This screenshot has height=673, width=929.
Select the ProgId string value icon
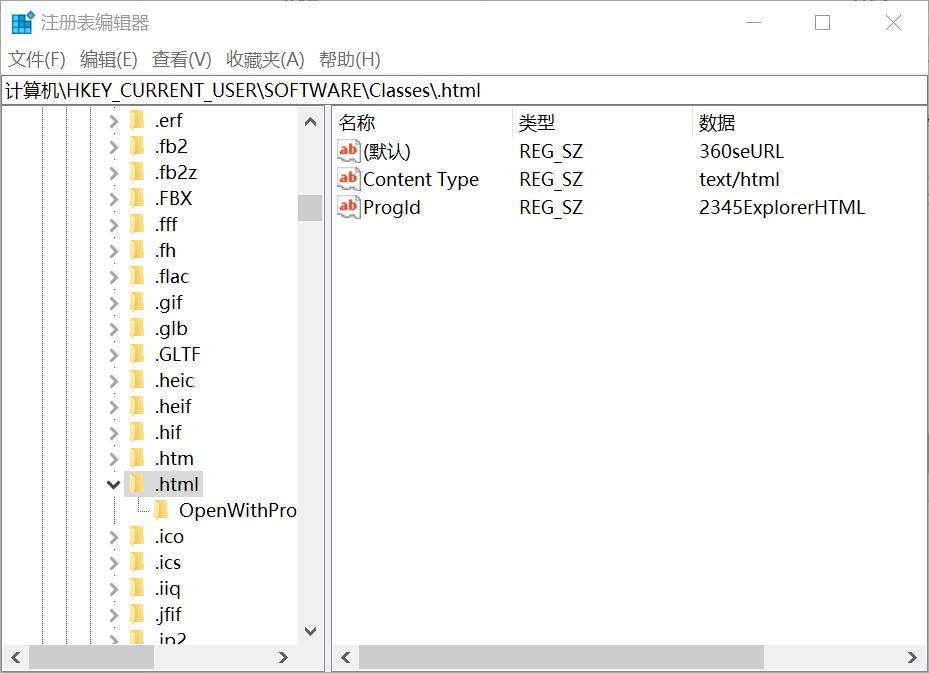click(x=347, y=207)
